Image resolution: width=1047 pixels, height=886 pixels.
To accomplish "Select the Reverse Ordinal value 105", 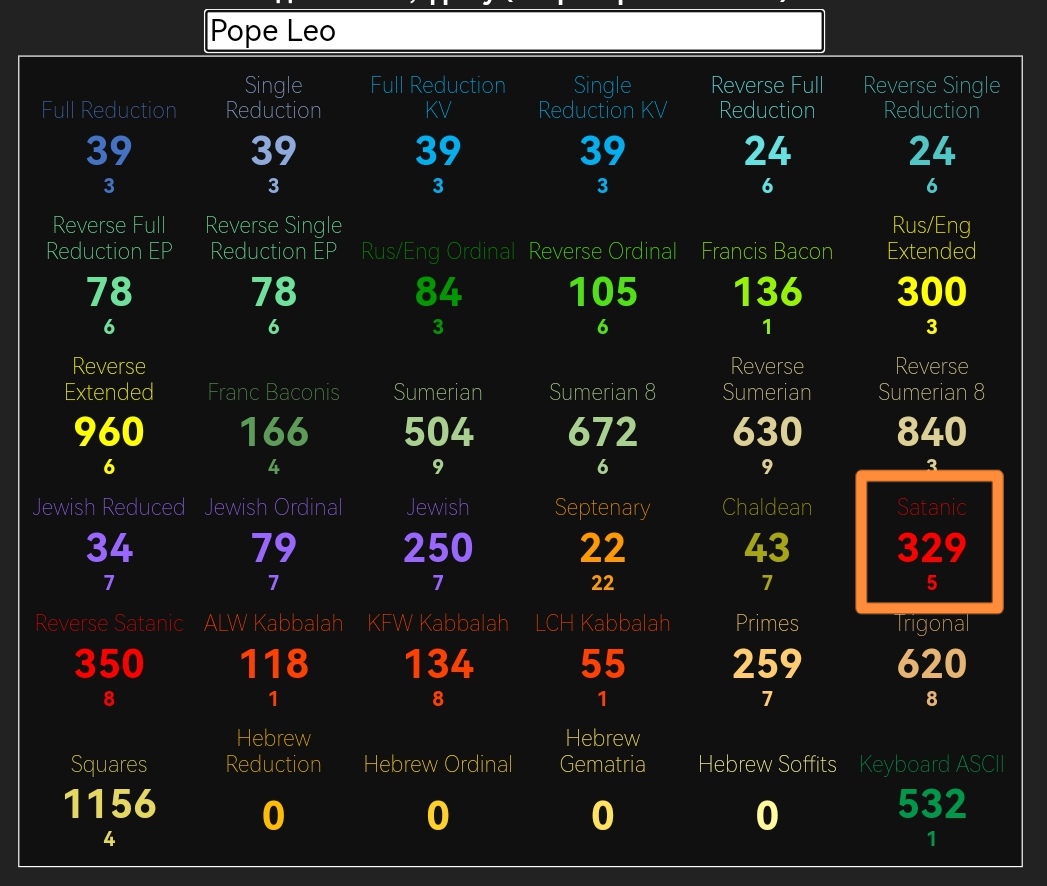I will (x=602, y=292).
